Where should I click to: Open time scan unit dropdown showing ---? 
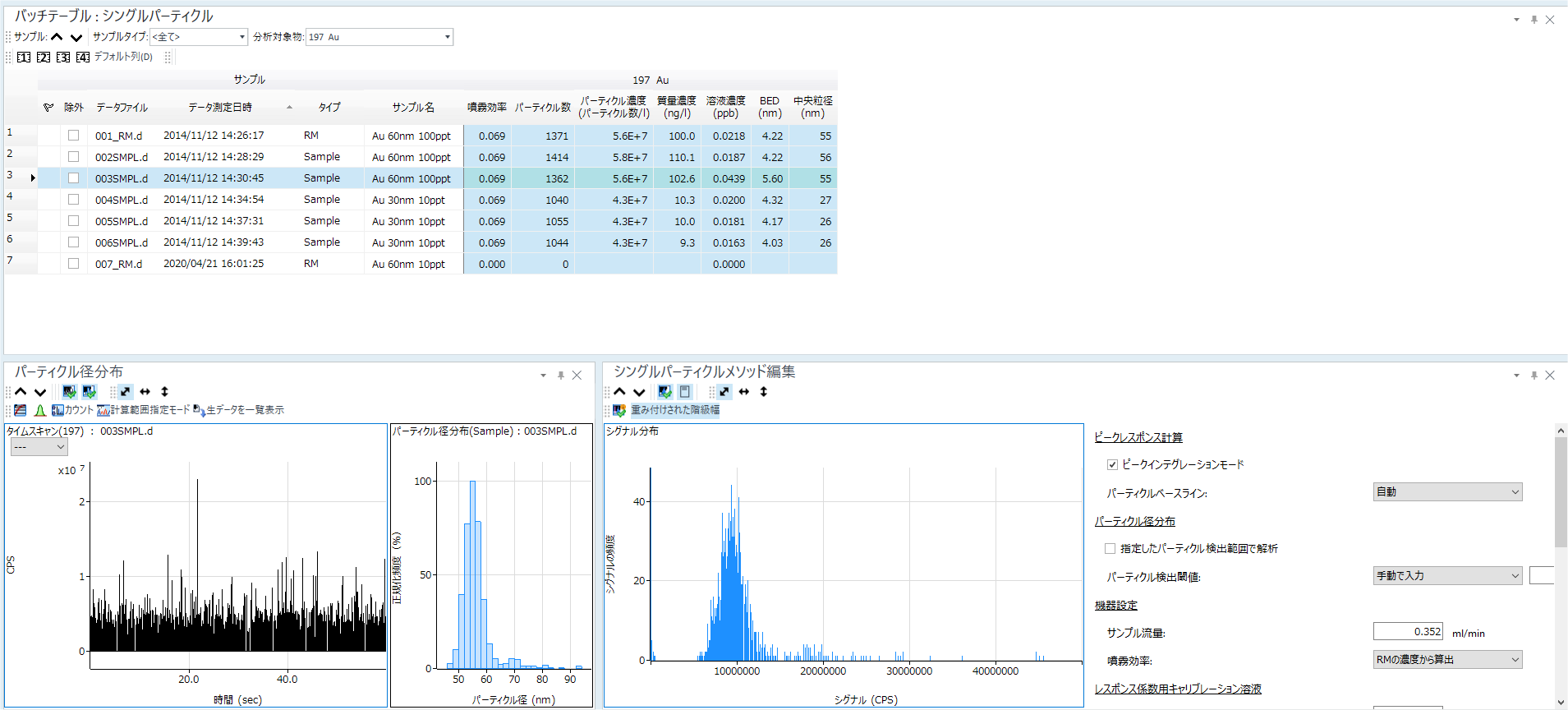(39, 447)
